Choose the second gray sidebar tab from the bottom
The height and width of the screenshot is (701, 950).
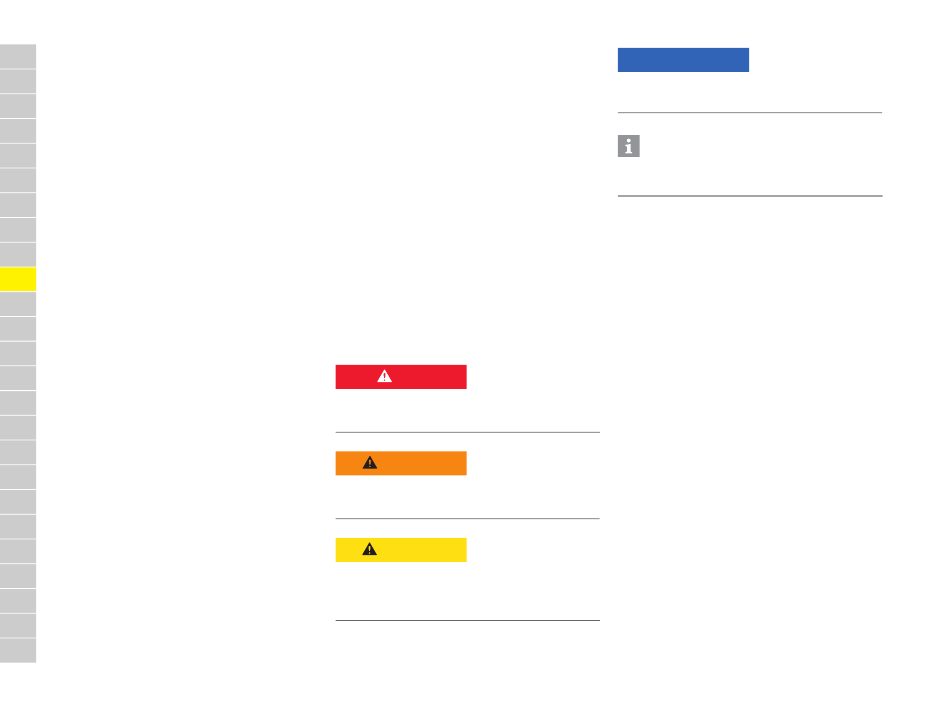pyautogui.click(x=18, y=626)
